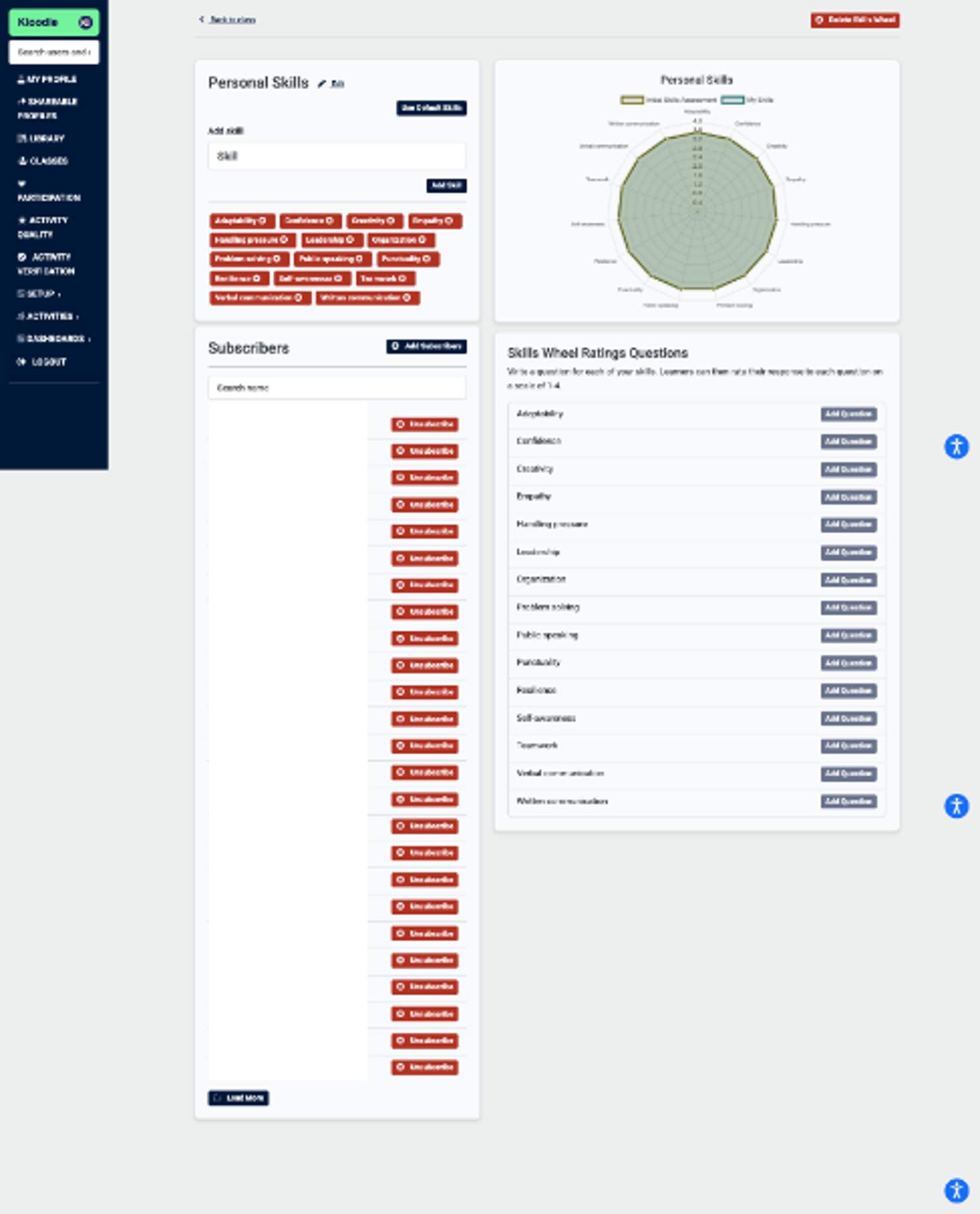Click the Use Default Skills button

pos(431,108)
